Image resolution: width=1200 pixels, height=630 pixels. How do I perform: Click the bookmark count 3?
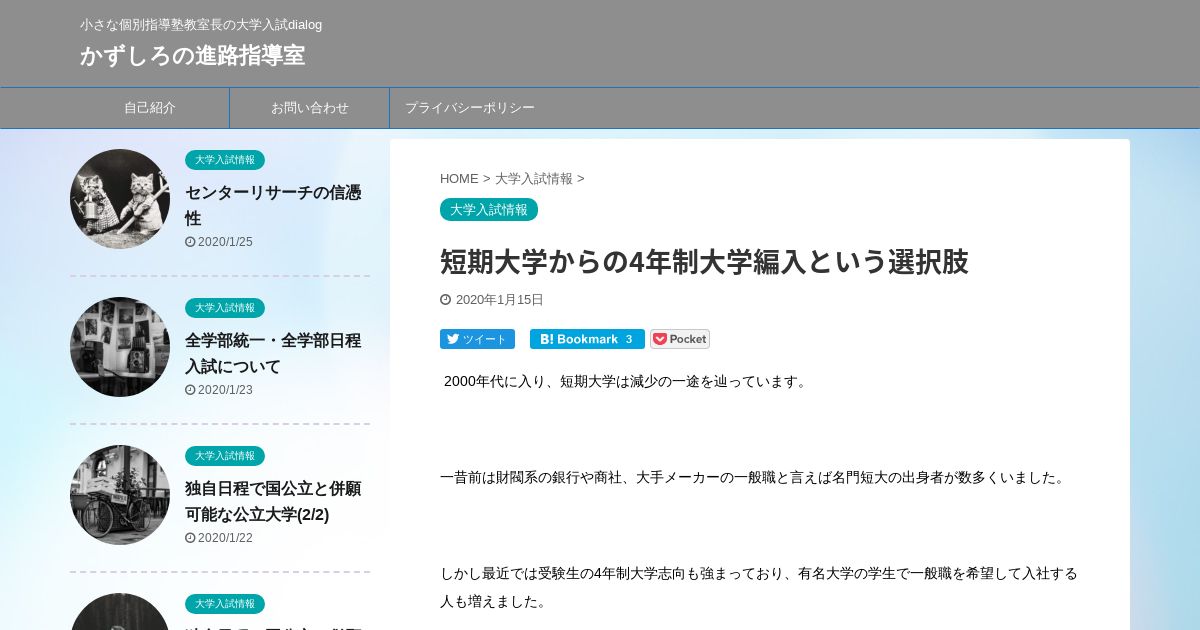pos(629,339)
